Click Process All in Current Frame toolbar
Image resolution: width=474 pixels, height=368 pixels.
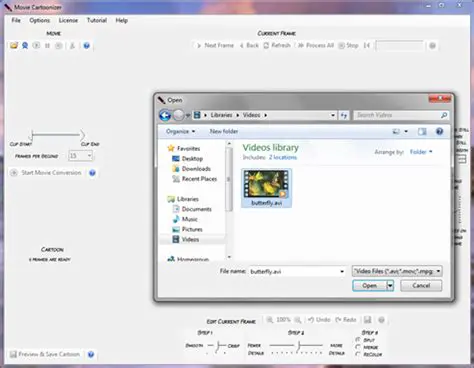point(316,45)
